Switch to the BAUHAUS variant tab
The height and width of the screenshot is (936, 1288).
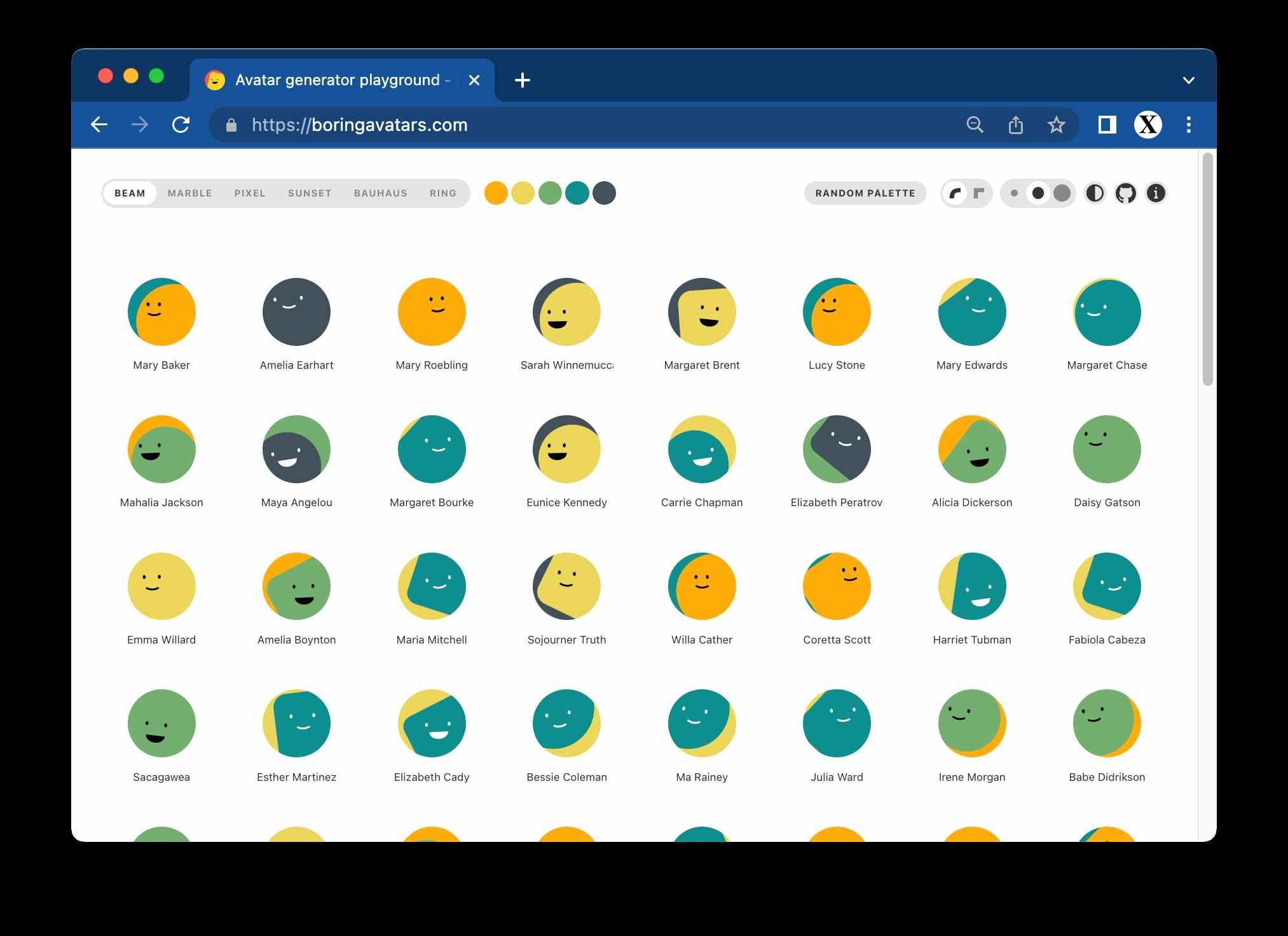pos(380,193)
